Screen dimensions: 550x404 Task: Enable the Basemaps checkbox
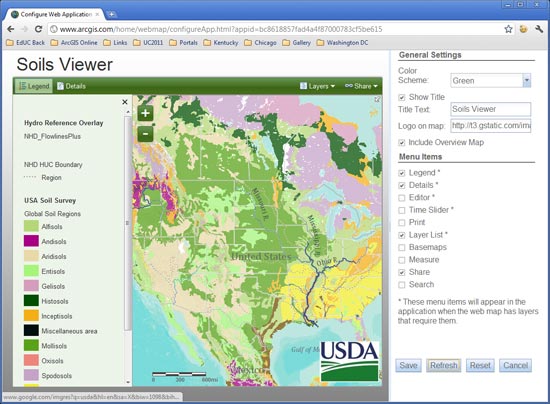coord(402,248)
